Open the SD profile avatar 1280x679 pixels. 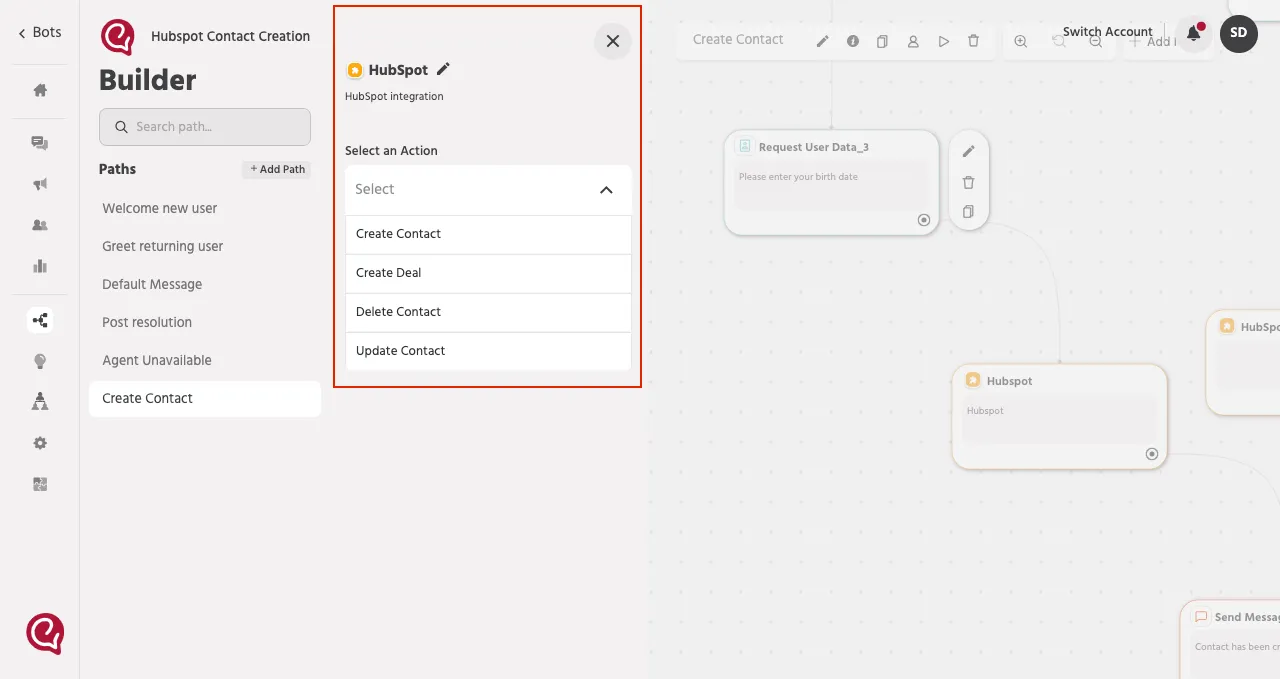point(1239,33)
